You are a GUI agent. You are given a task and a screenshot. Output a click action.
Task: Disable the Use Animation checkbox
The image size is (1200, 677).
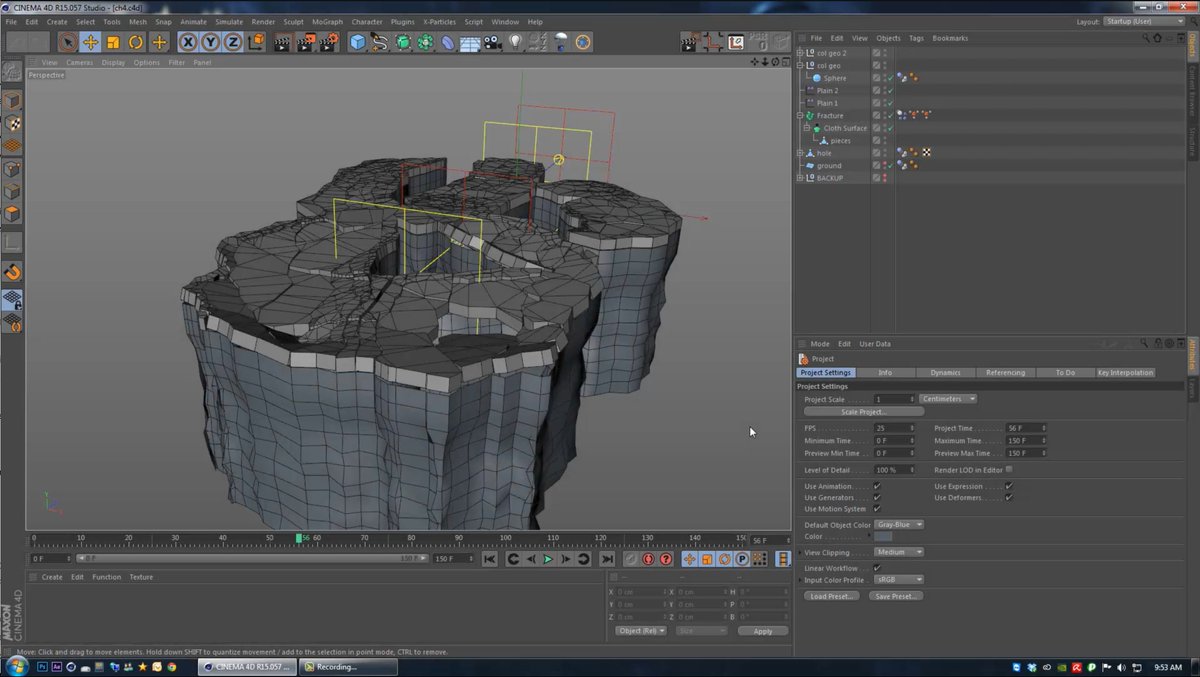coord(877,485)
